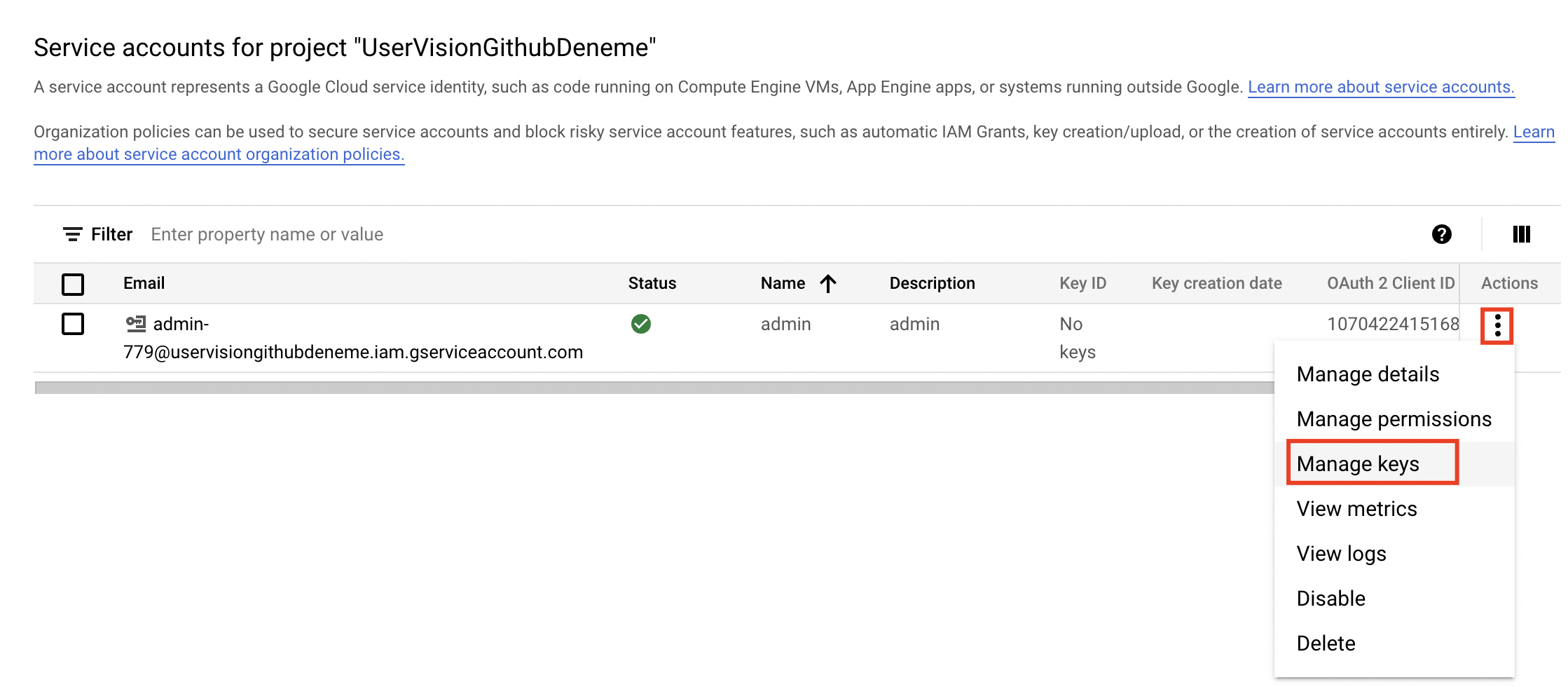Click View metrics in the actions menu
This screenshot has height=687, width=1568.
(x=1356, y=508)
